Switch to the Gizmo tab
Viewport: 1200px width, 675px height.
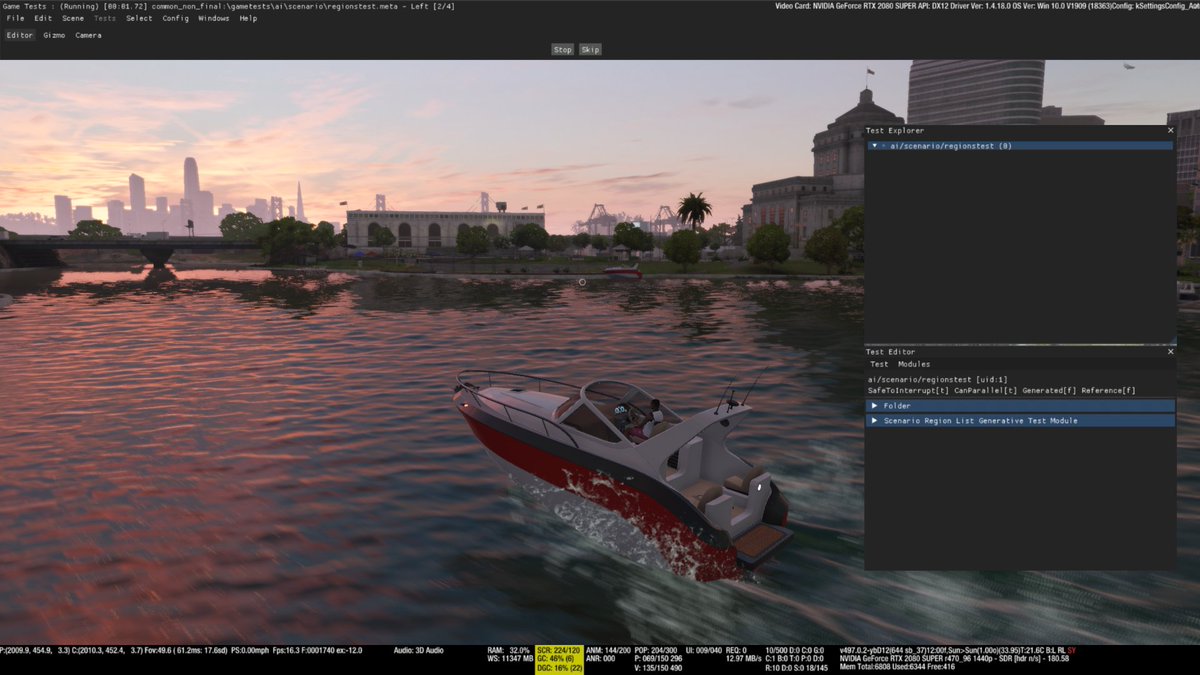[x=54, y=35]
